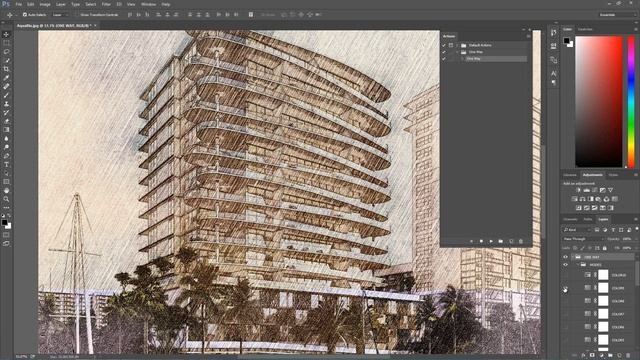The image size is (640, 360).
Task: Select the Brush tool
Action: pyautogui.click(x=6, y=95)
